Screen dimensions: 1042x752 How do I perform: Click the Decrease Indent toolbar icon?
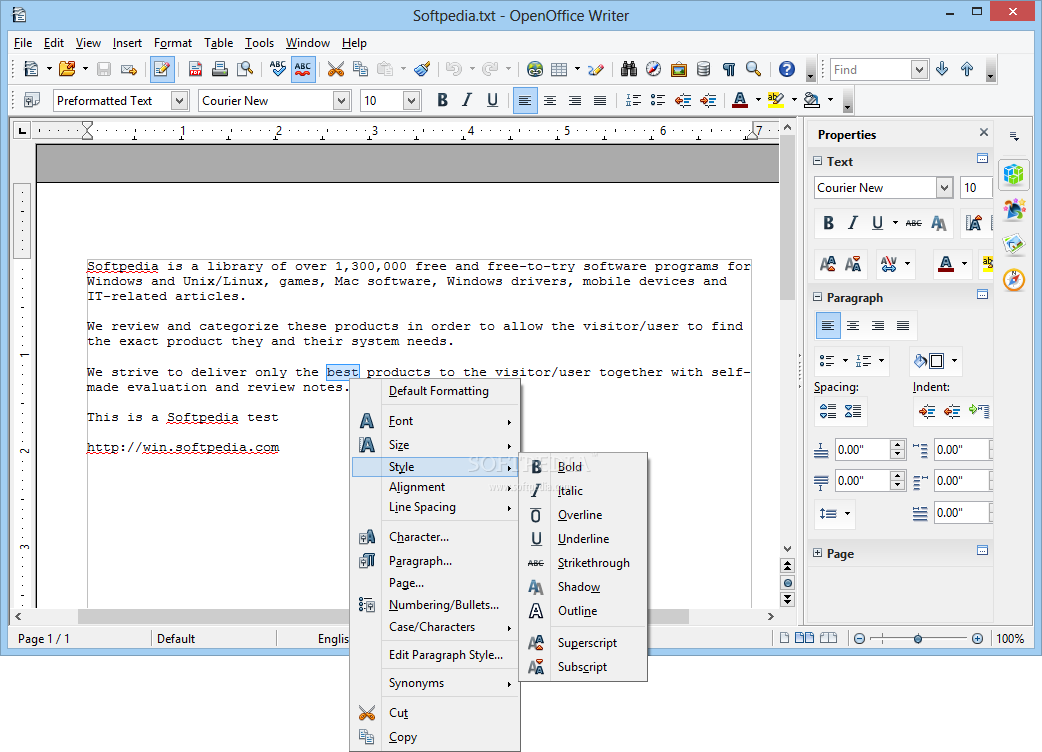pyautogui.click(x=682, y=100)
